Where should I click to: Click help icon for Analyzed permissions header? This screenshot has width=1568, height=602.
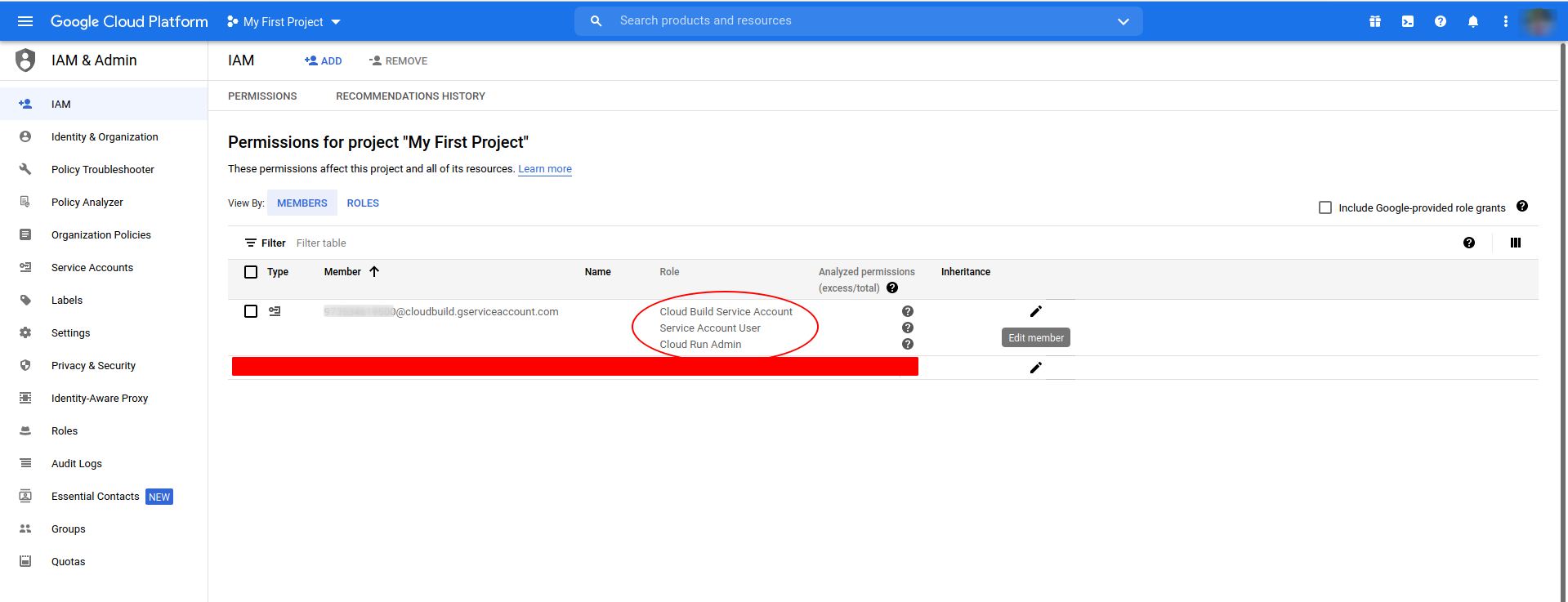coord(892,288)
